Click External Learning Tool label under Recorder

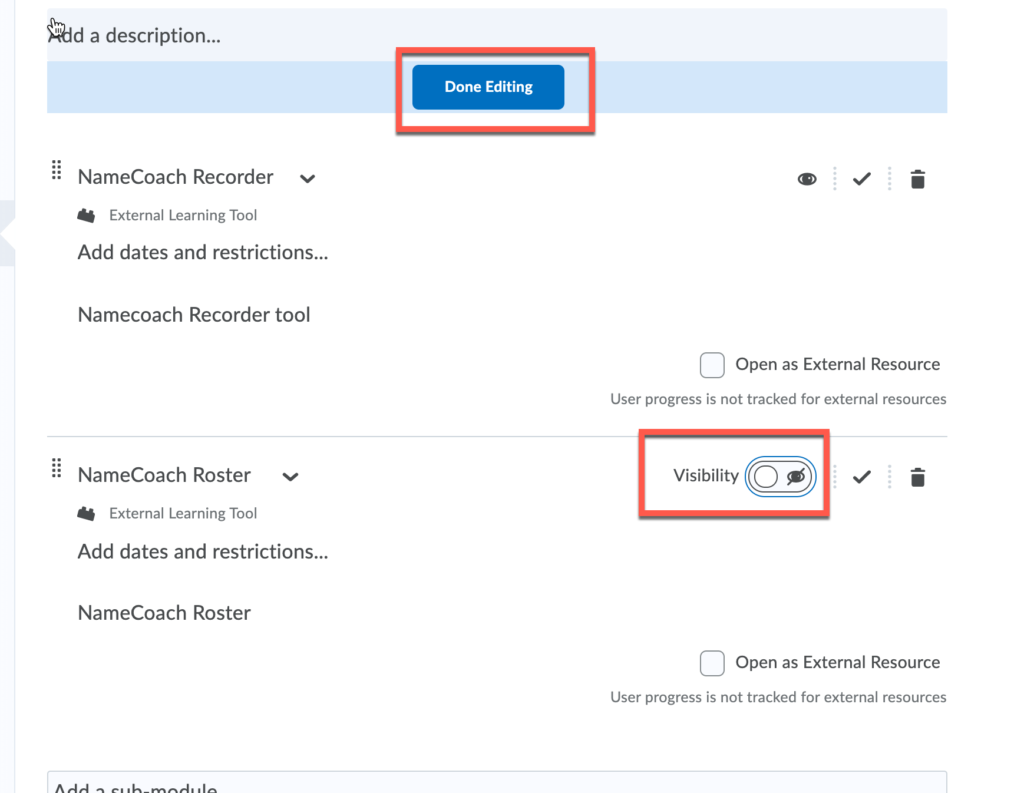(183, 216)
